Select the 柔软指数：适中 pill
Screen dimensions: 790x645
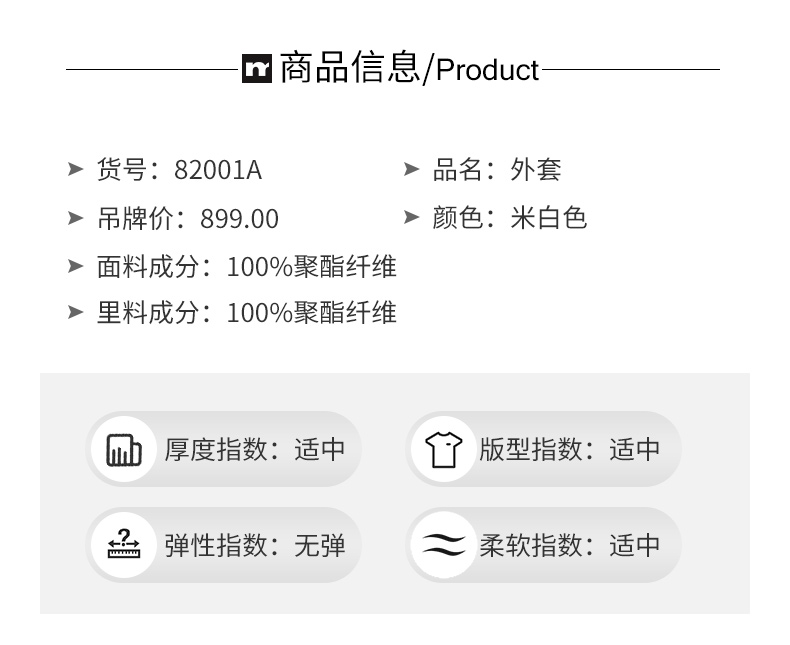tap(543, 545)
